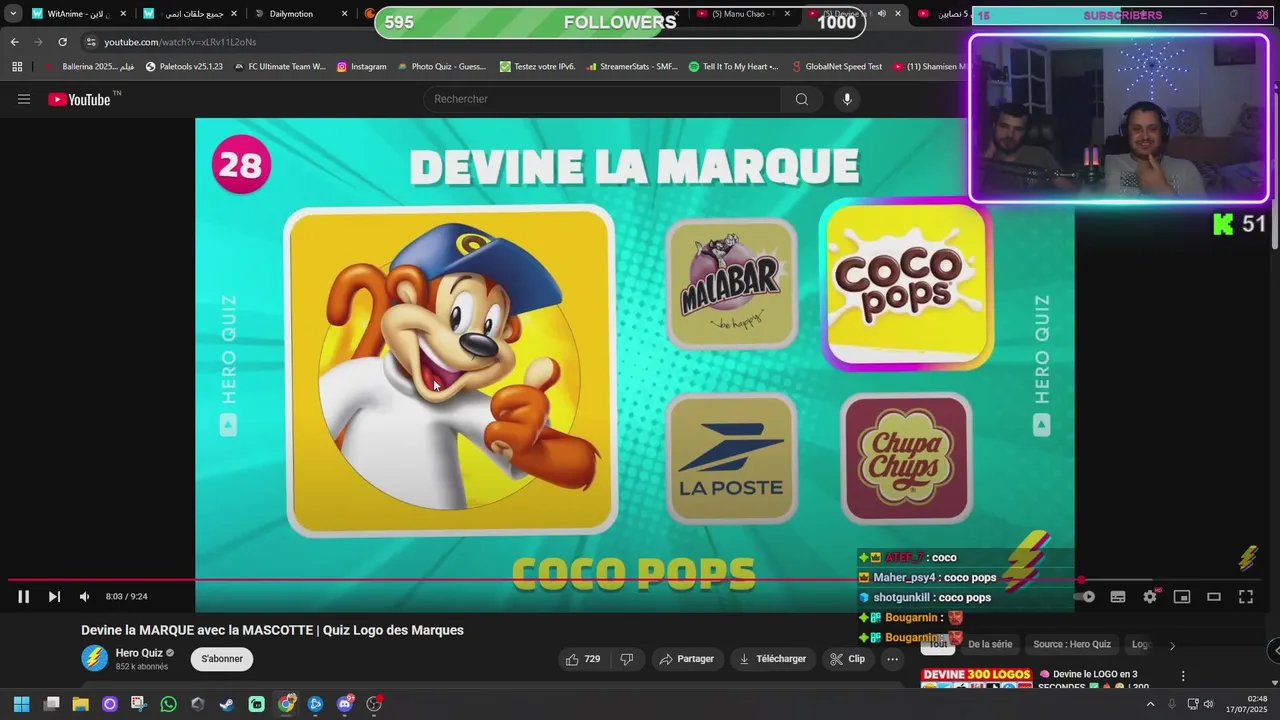Open the DEVINE 300 LOGOS video thumbnail

tap(976, 678)
